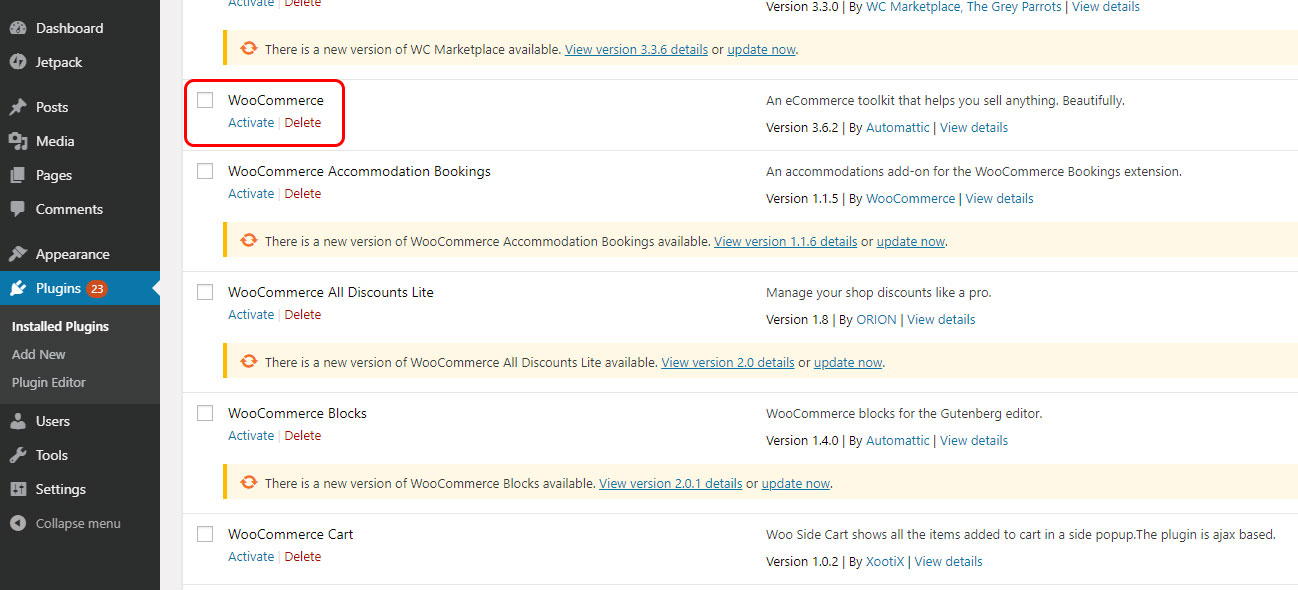Screen dimensions: 1298x590
Task: Click the Users person icon
Action: click(x=18, y=421)
